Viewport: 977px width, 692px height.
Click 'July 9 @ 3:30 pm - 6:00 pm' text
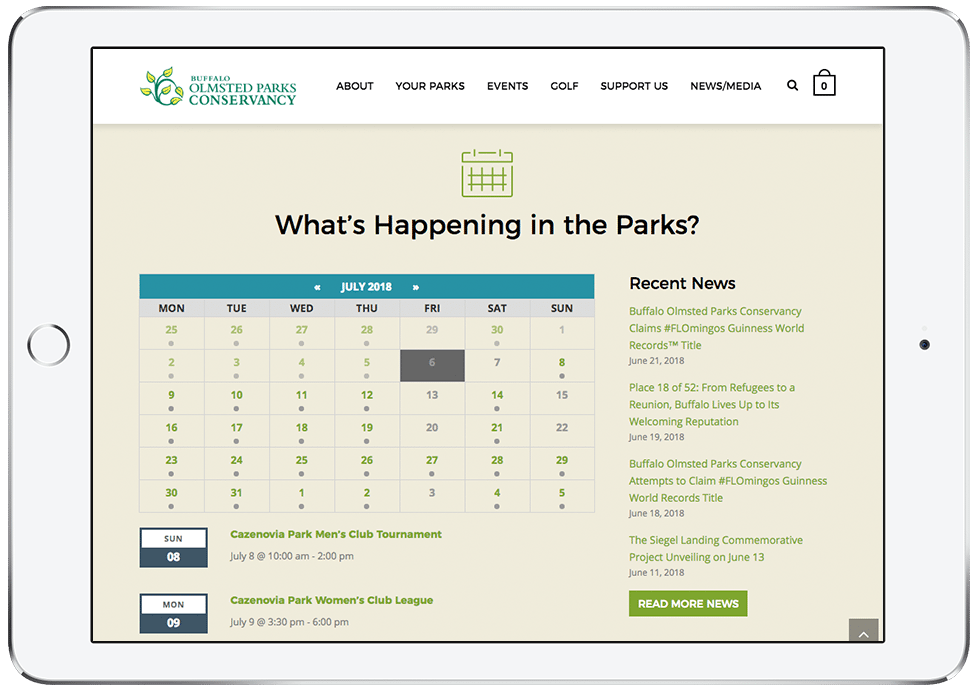point(289,622)
